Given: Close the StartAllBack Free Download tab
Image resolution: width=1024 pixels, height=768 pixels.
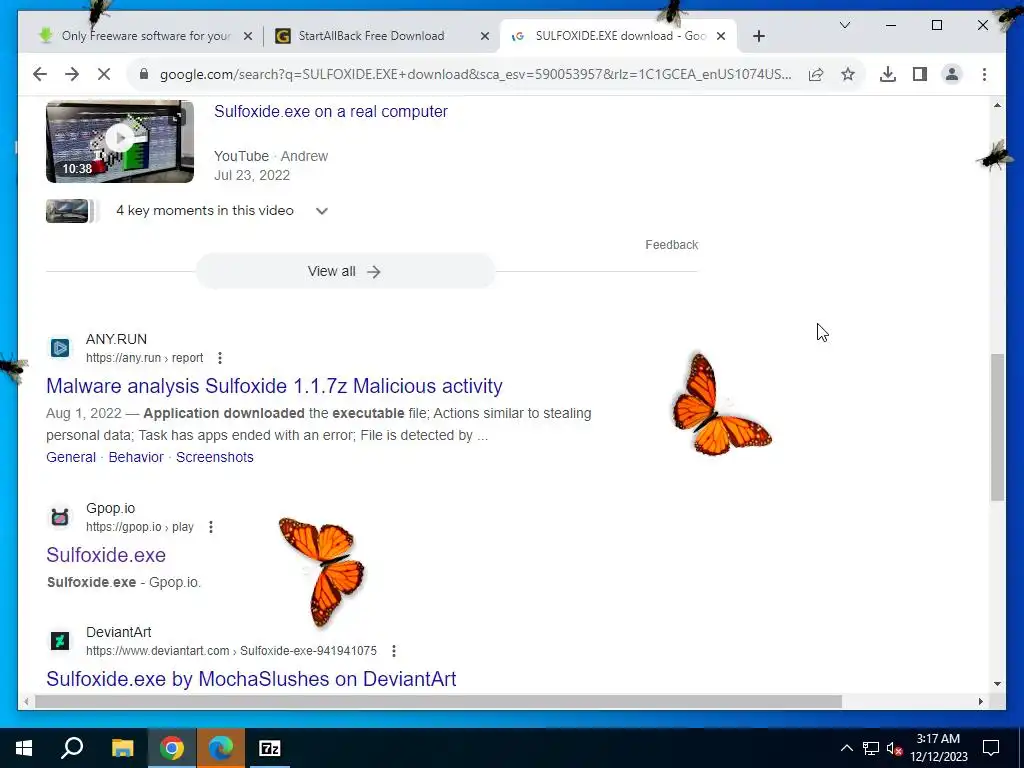Looking at the screenshot, I should [485, 36].
